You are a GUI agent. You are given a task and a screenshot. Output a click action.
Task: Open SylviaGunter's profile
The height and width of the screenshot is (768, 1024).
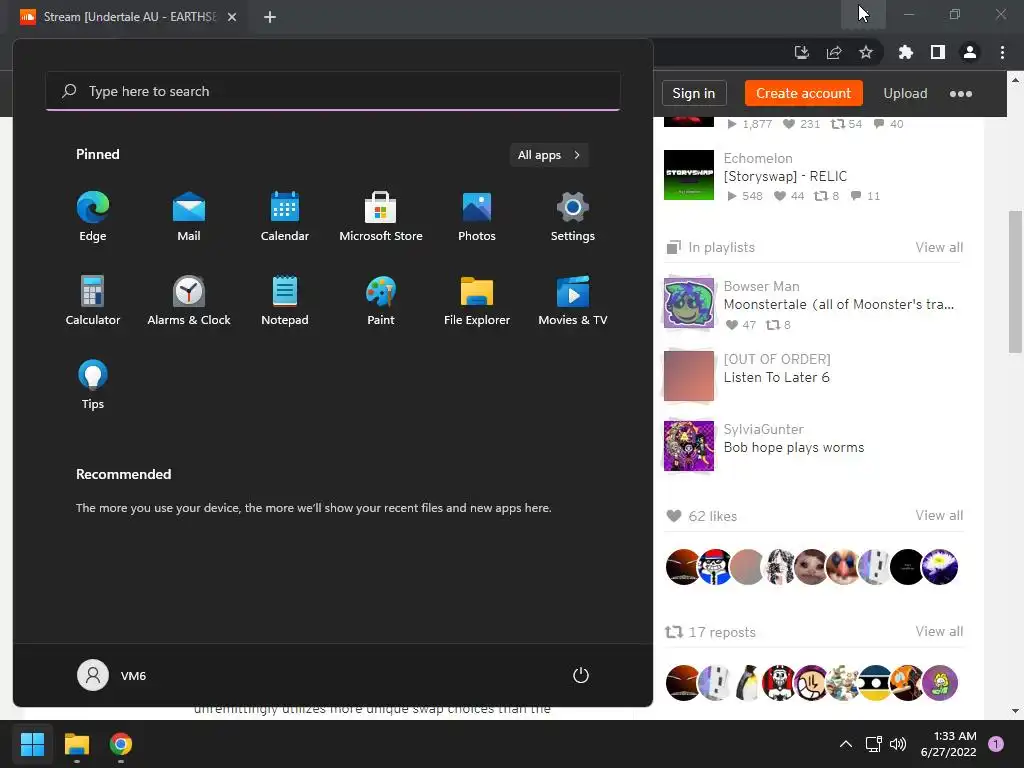click(763, 429)
